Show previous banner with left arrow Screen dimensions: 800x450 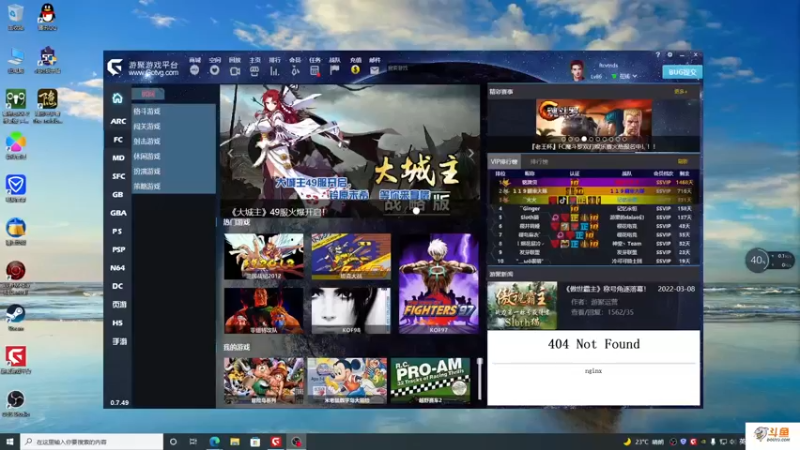point(231,153)
